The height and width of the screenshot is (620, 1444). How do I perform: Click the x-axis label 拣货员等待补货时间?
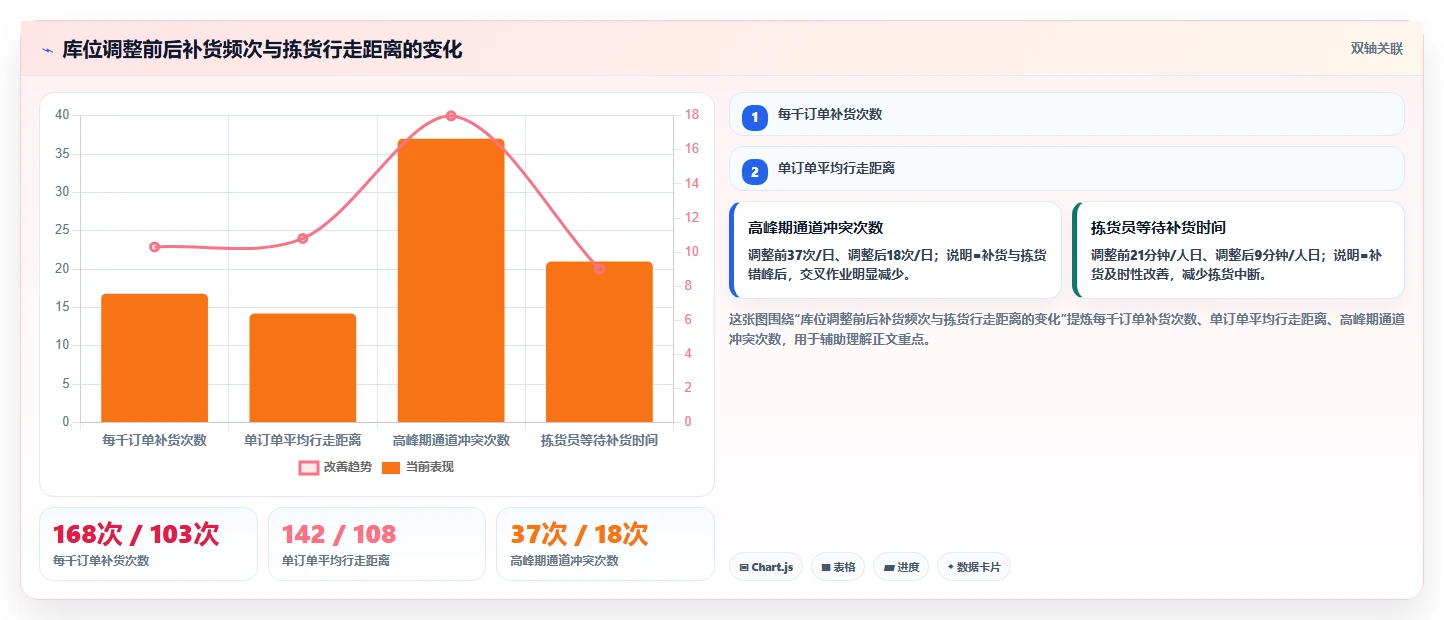(x=599, y=440)
